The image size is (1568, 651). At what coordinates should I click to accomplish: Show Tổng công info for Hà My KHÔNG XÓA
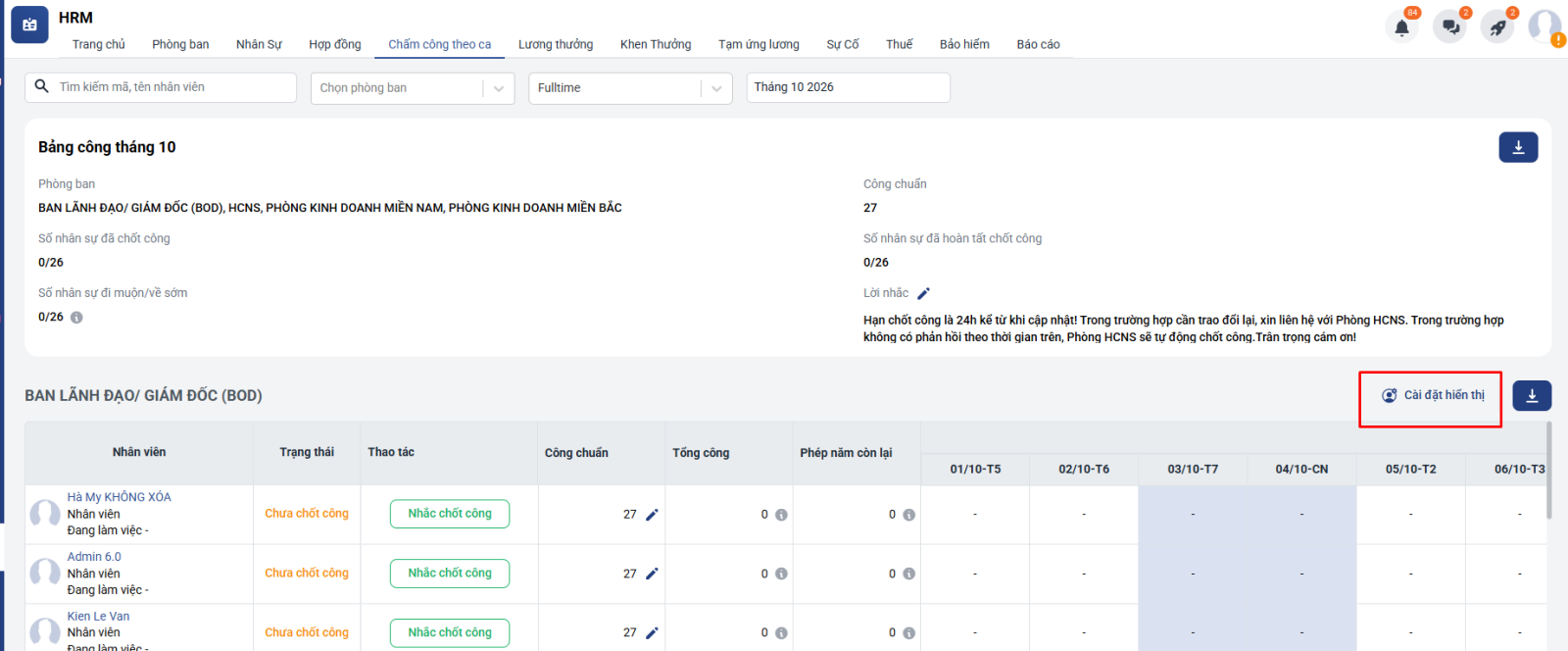[781, 515]
